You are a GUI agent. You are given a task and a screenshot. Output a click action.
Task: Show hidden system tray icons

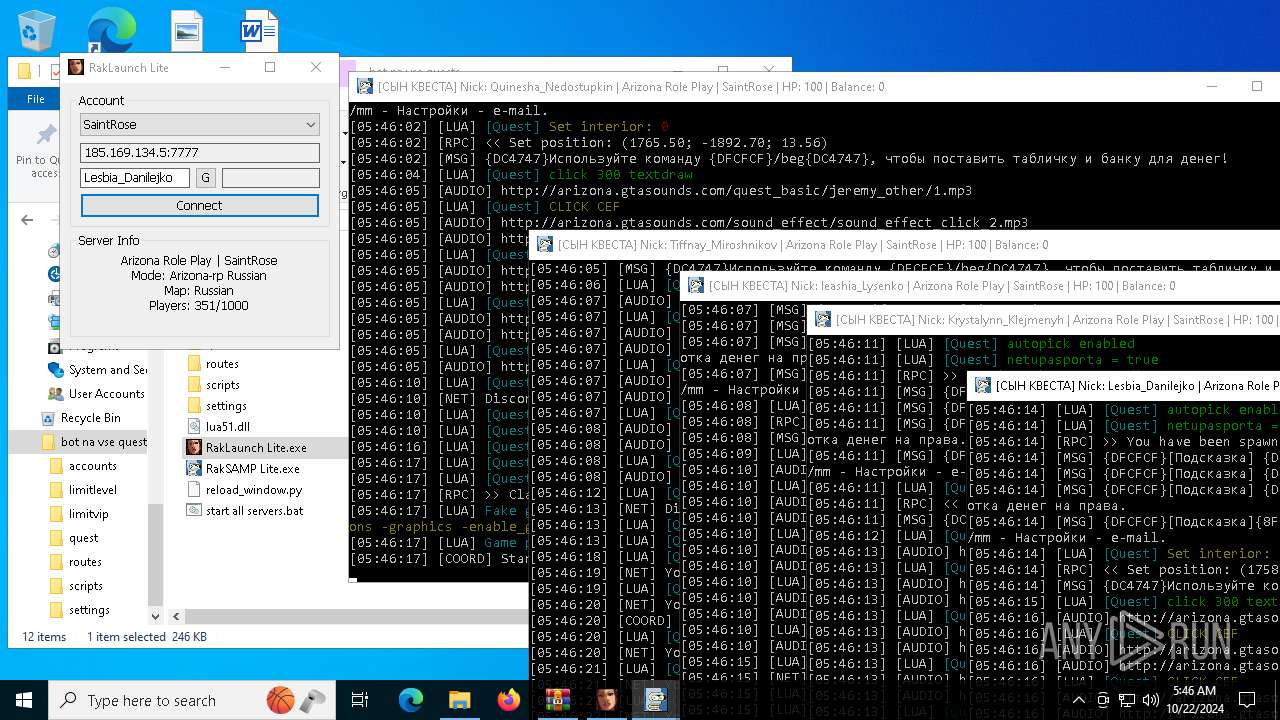pyautogui.click(x=1079, y=700)
